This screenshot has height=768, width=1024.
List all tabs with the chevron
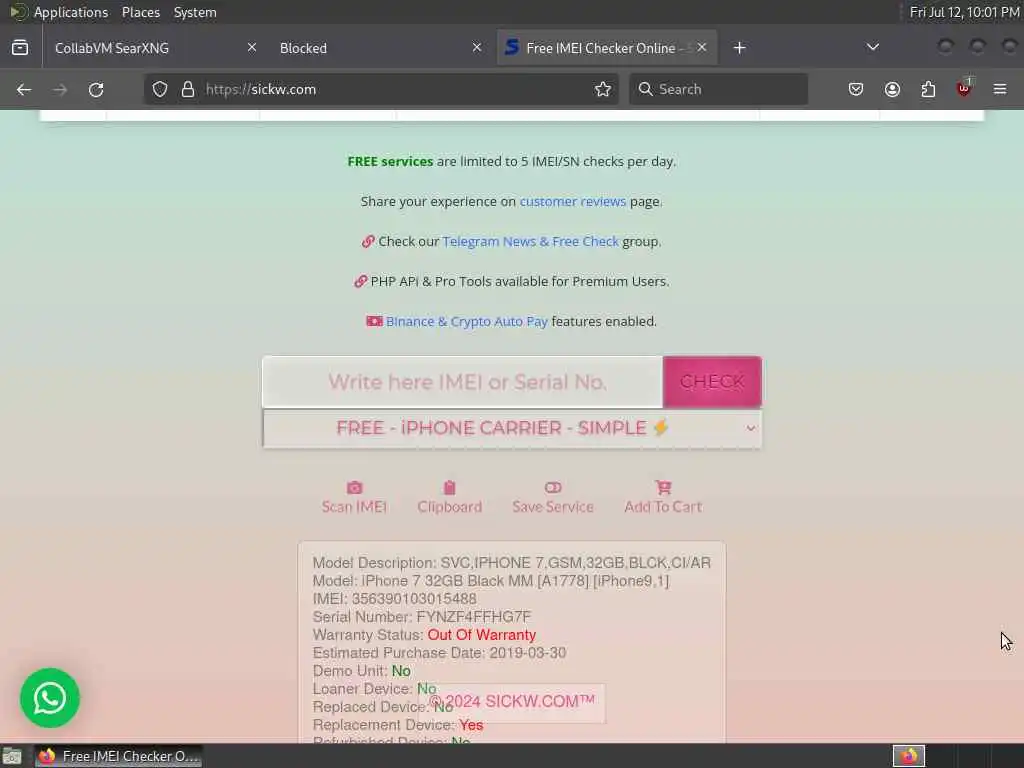(x=872, y=47)
